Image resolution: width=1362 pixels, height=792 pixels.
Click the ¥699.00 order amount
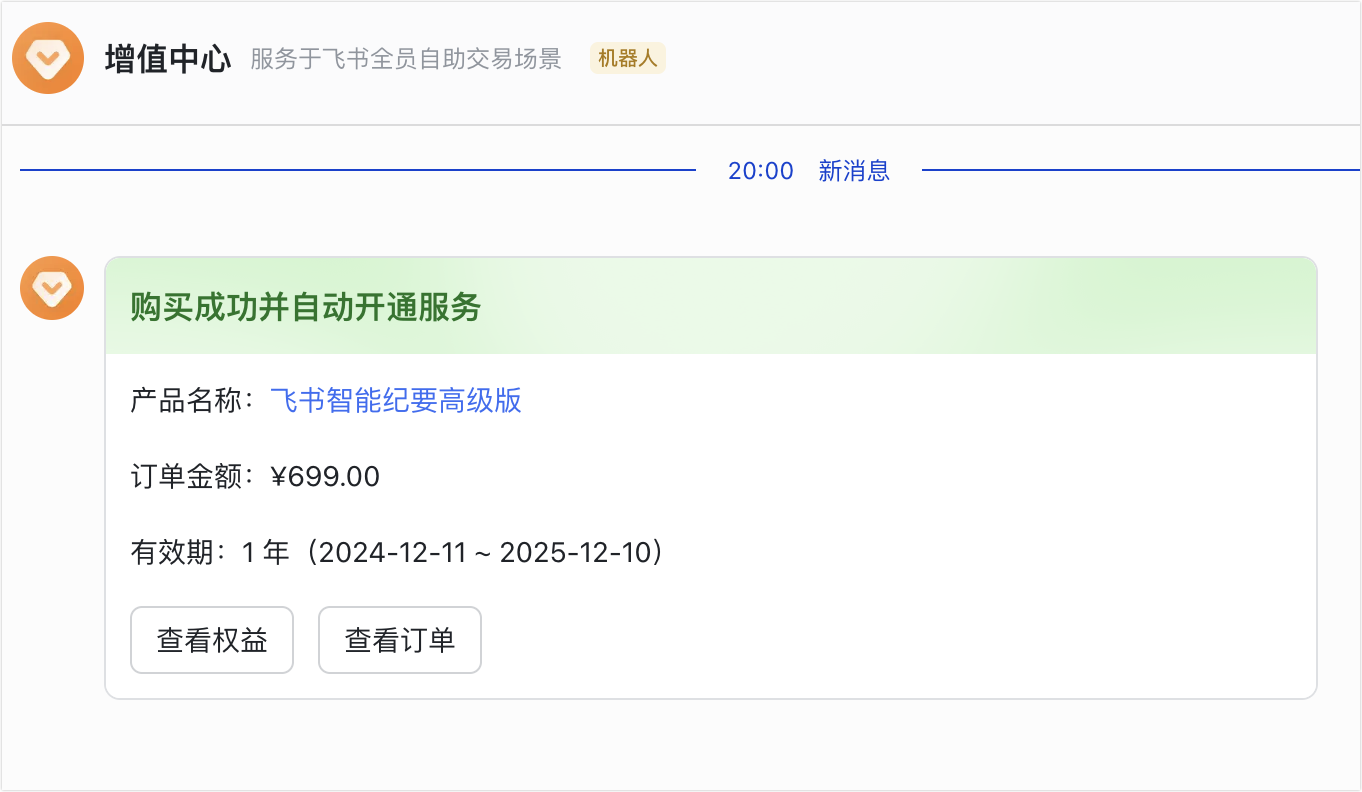point(326,477)
